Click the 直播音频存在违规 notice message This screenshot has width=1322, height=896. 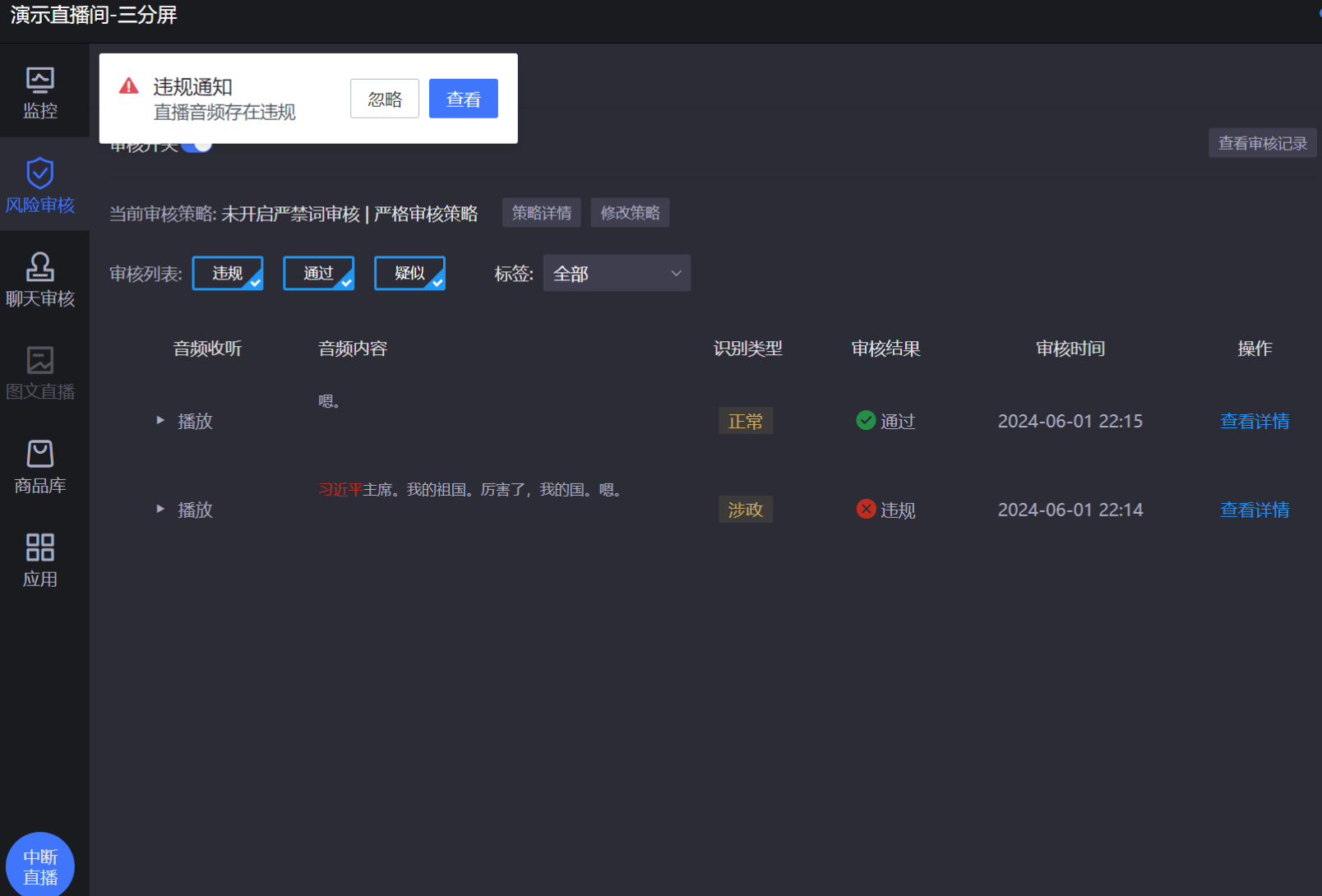224,112
